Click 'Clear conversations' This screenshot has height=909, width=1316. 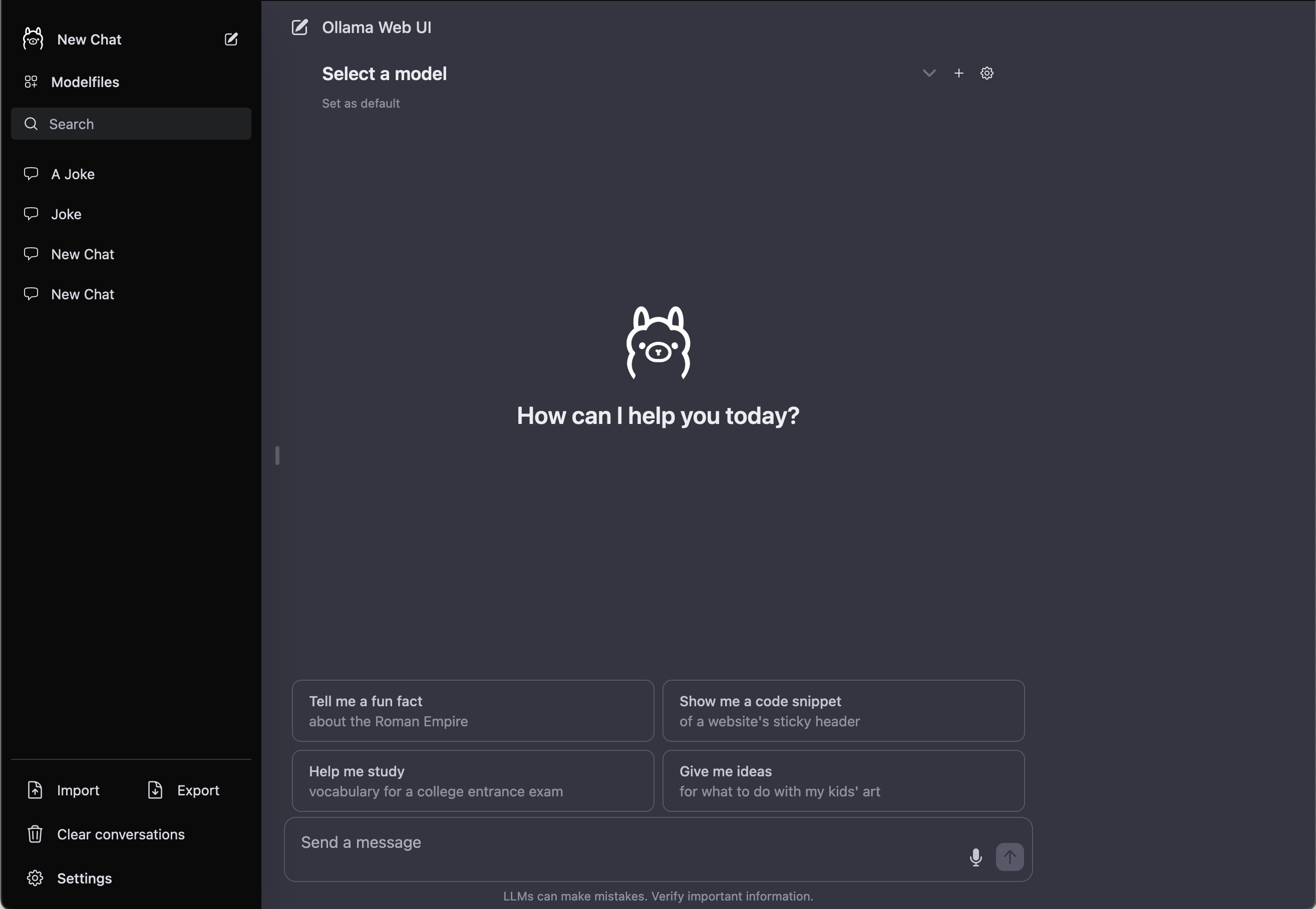(x=131, y=834)
